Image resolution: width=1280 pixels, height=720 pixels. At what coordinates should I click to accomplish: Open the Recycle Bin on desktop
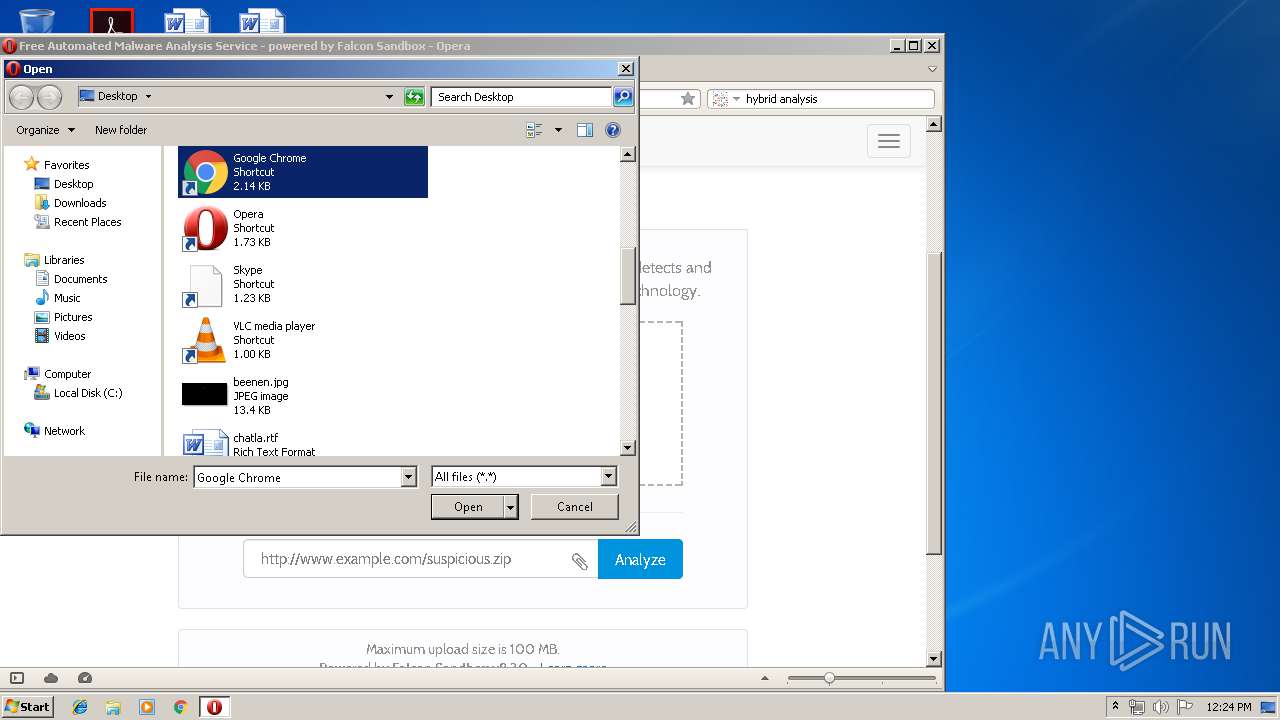37,18
